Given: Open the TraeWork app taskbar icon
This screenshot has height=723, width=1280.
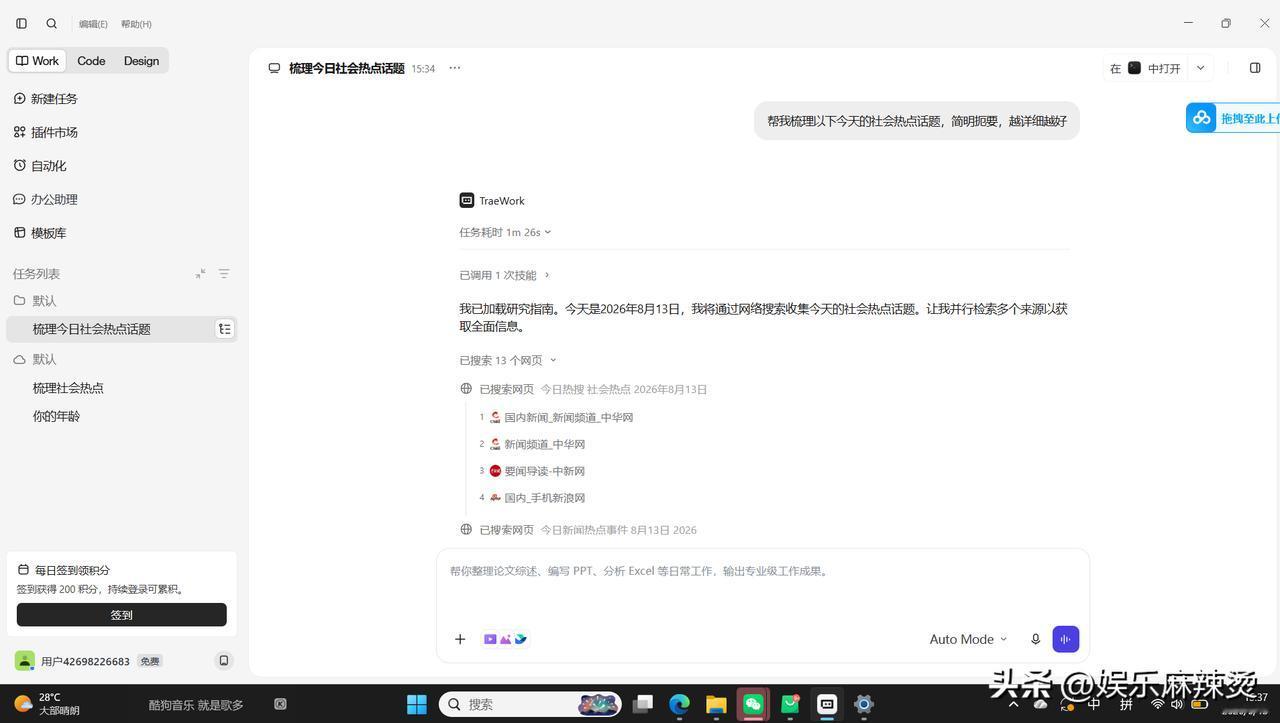Looking at the screenshot, I should (x=827, y=704).
